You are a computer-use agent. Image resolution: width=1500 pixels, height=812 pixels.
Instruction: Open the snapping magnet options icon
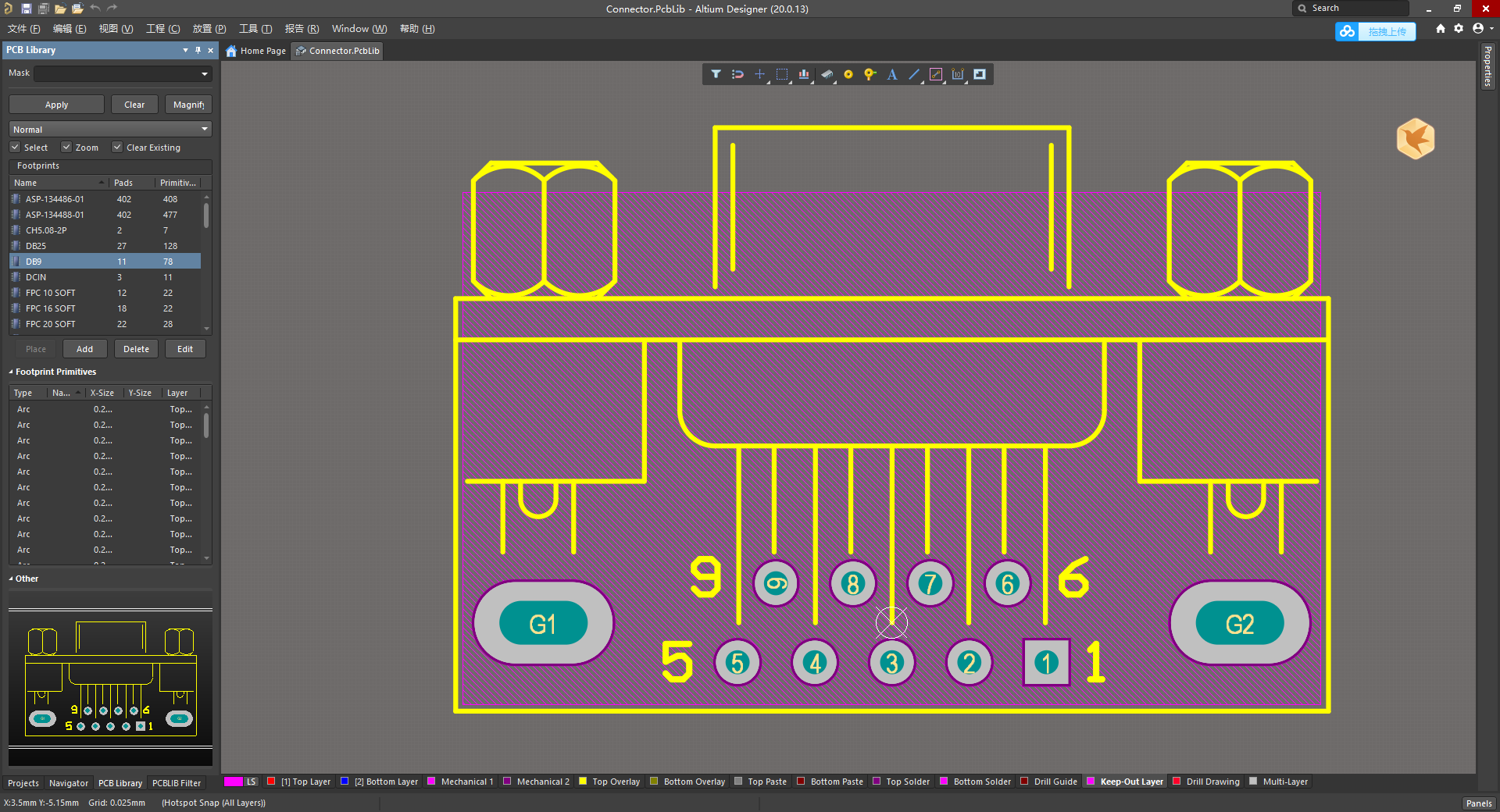click(737, 74)
